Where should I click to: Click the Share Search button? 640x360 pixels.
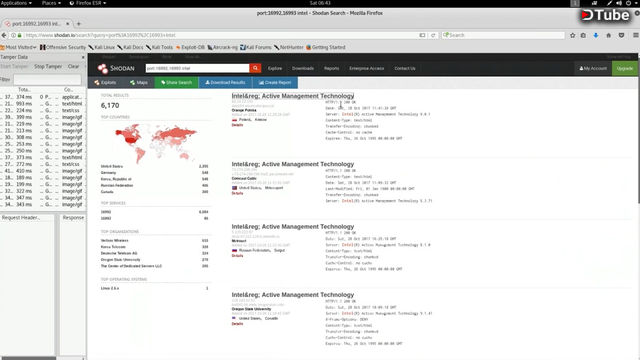(x=176, y=82)
